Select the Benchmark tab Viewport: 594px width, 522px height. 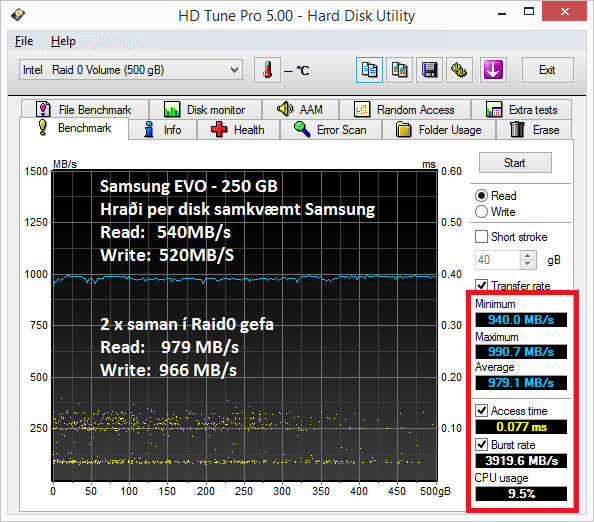click(74, 128)
